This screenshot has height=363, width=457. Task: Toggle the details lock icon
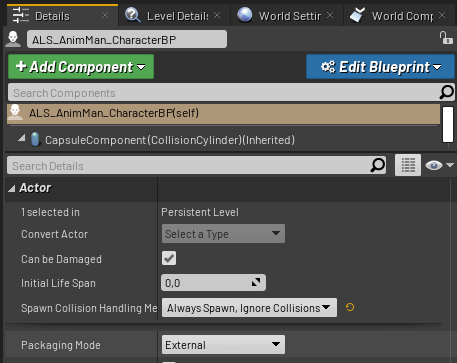click(x=446, y=37)
